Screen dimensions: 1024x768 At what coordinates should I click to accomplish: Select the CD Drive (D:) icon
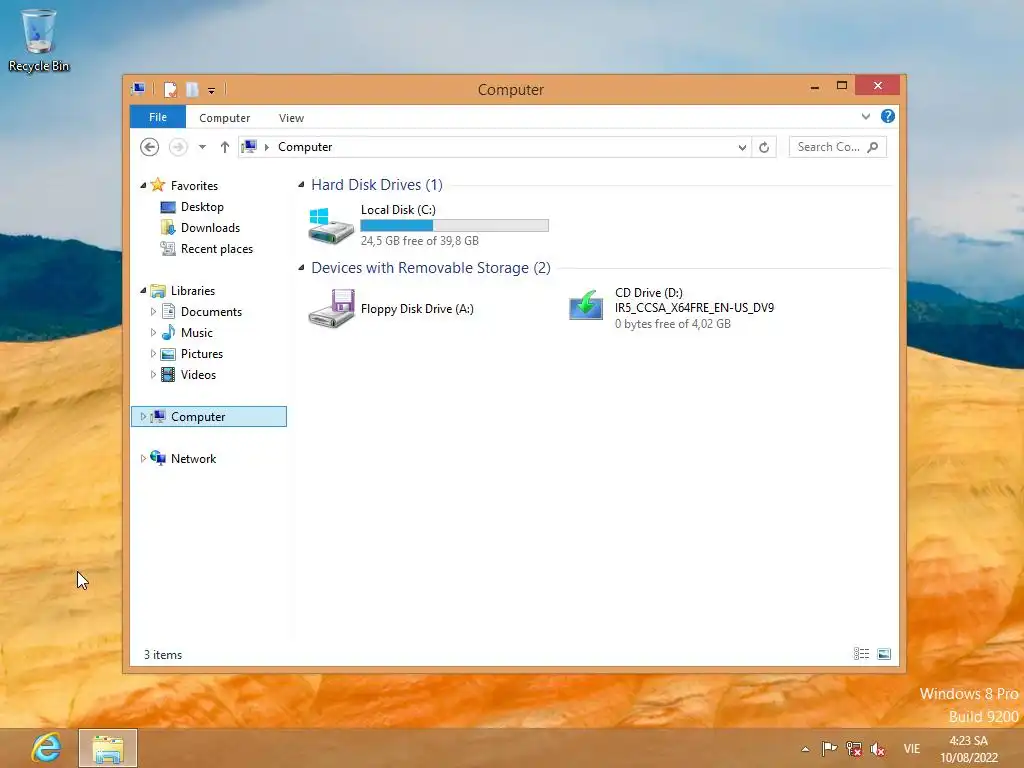(x=586, y=305)
